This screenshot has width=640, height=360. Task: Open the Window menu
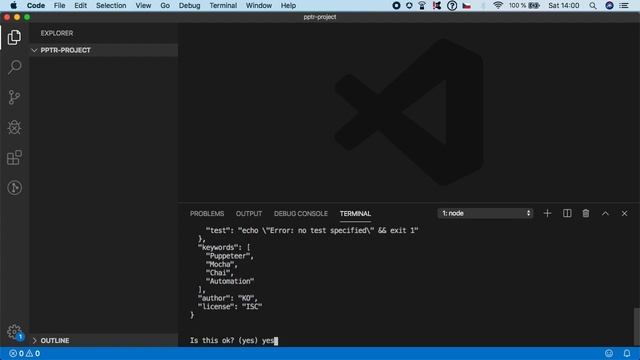[259, 6]
